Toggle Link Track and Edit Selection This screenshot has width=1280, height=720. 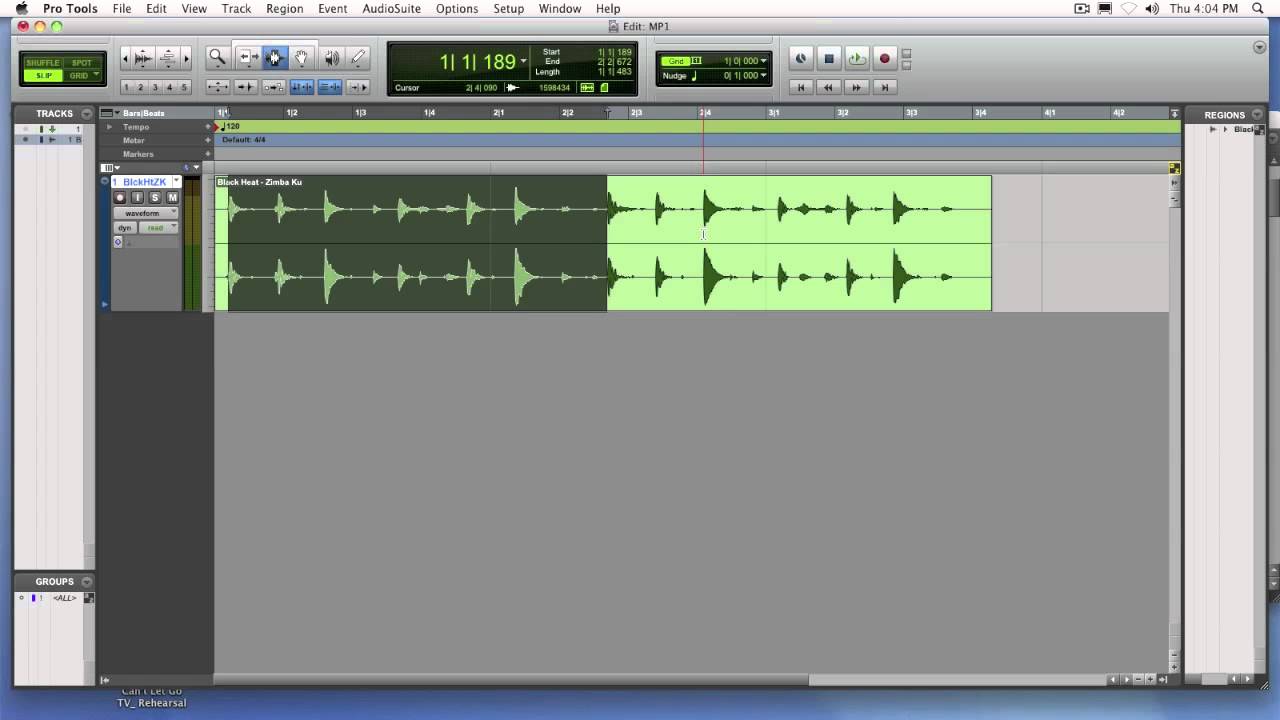[x=329, y=87]
